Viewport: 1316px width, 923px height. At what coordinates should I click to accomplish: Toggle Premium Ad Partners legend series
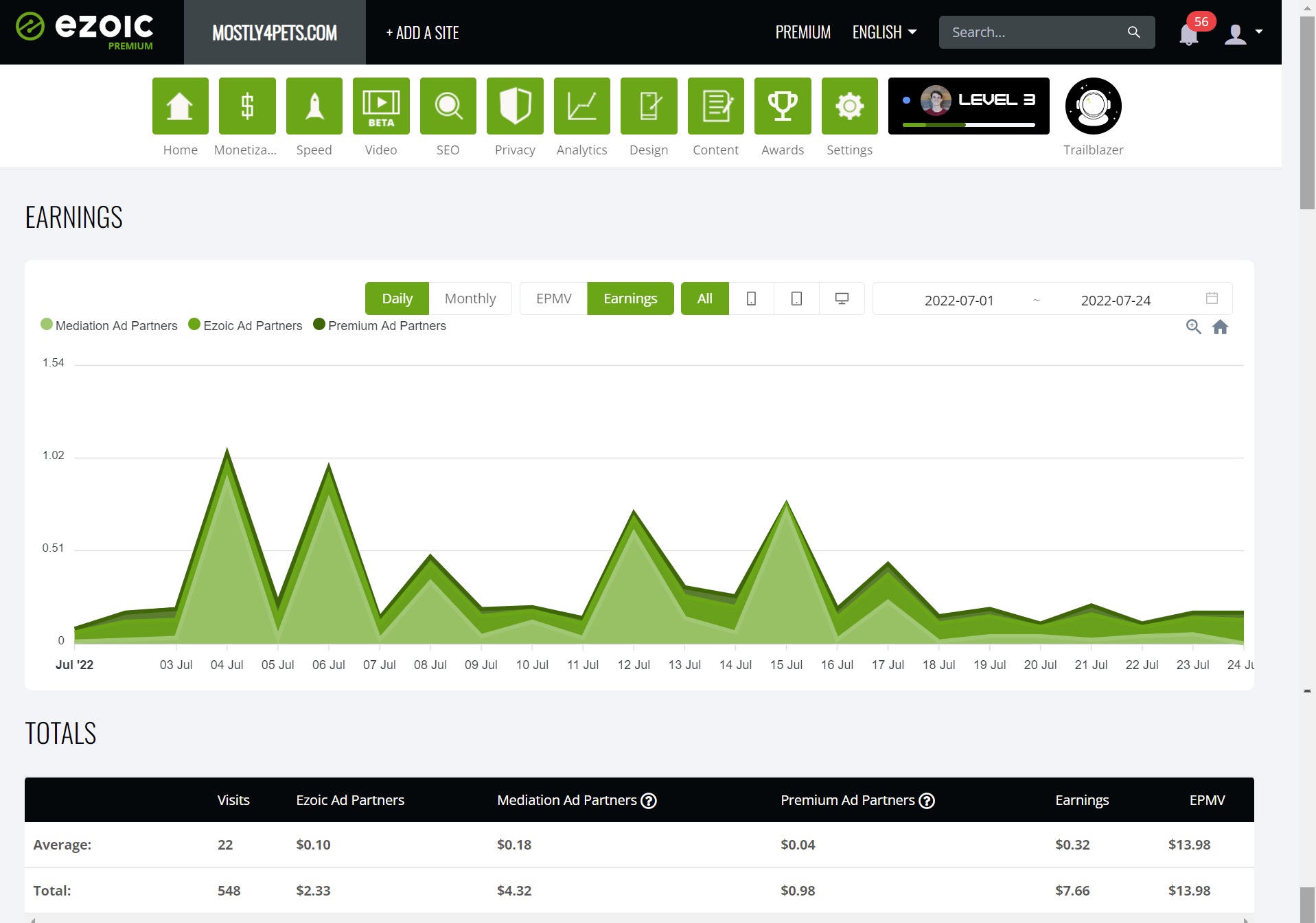pos(380,325)
